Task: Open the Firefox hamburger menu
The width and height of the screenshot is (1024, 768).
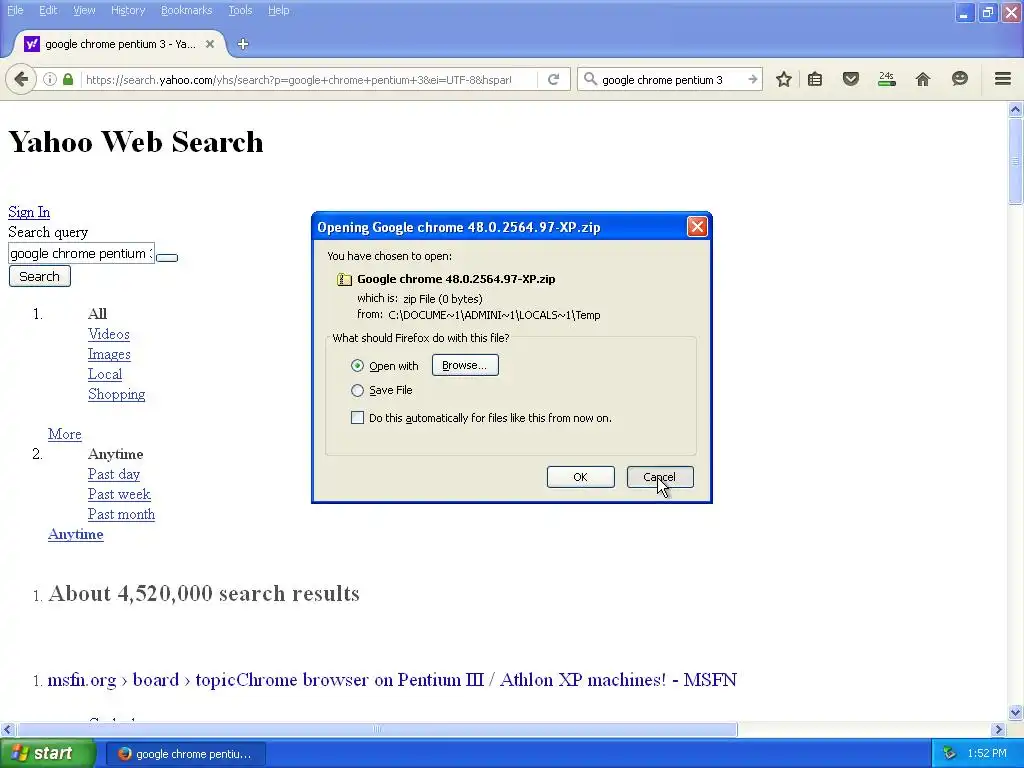Action: tap(1003, 80)
